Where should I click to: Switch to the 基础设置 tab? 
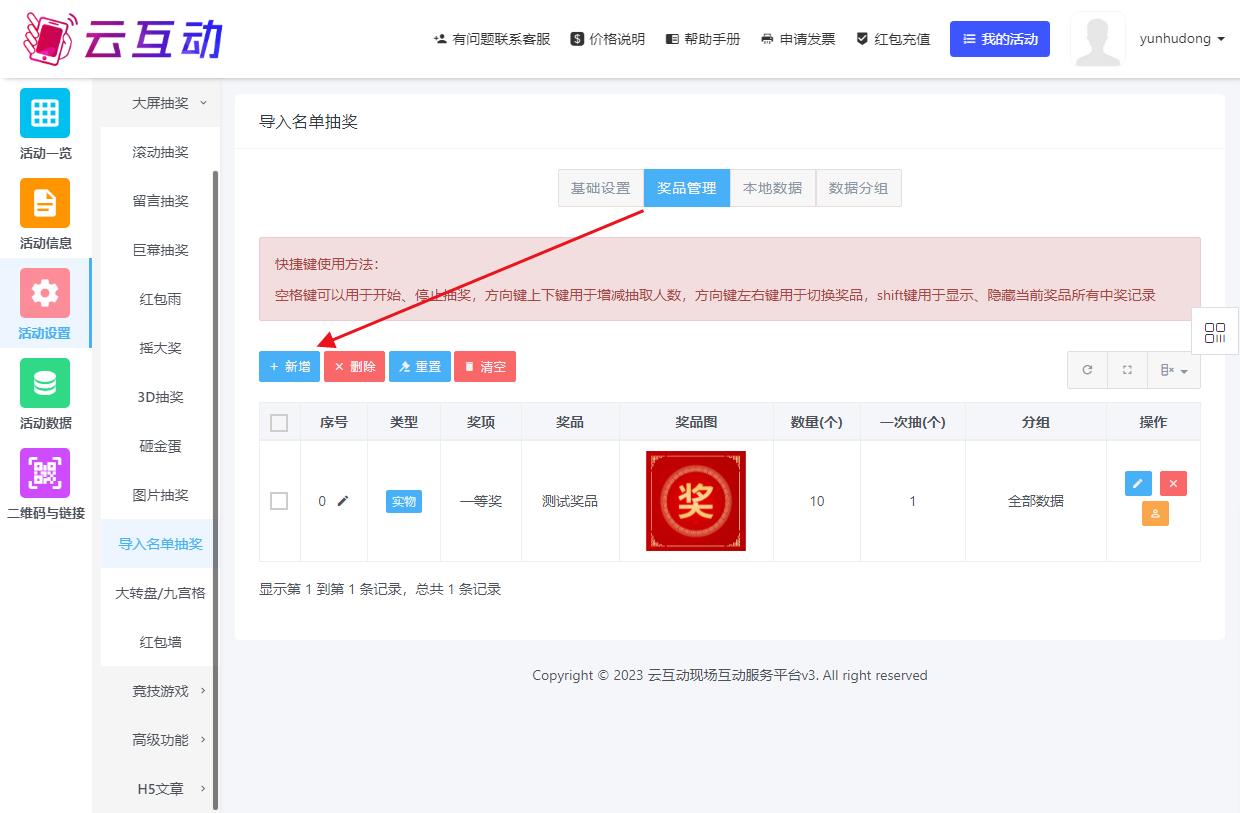point(600,187)
